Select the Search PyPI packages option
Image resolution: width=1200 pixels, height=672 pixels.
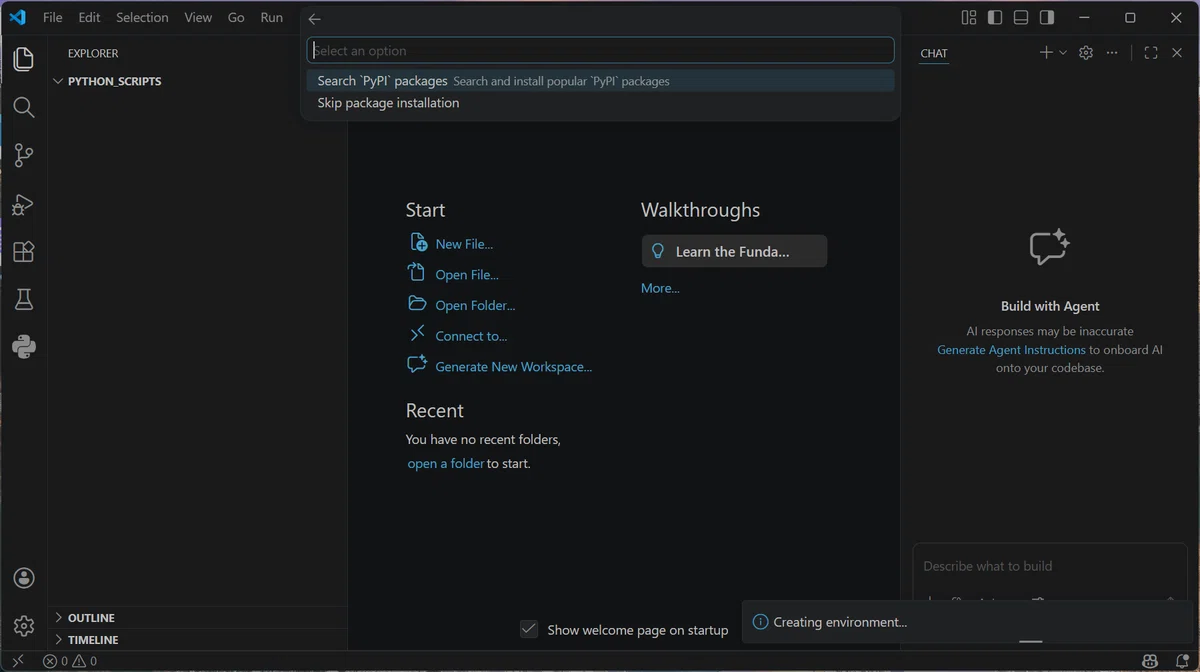tap(600, 81)
